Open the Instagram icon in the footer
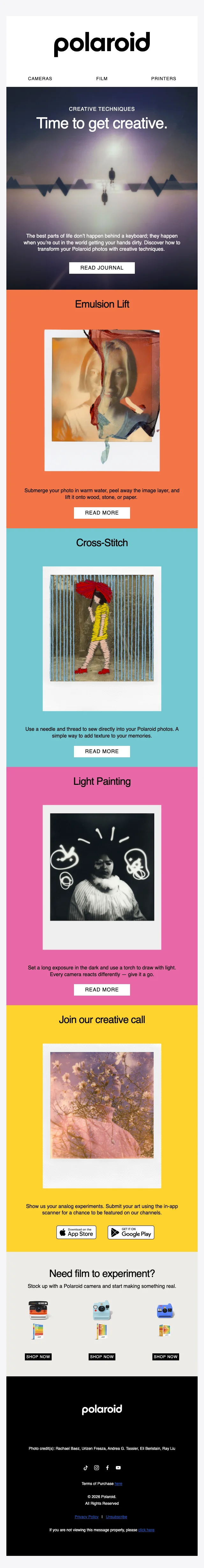 point(97,1468)
